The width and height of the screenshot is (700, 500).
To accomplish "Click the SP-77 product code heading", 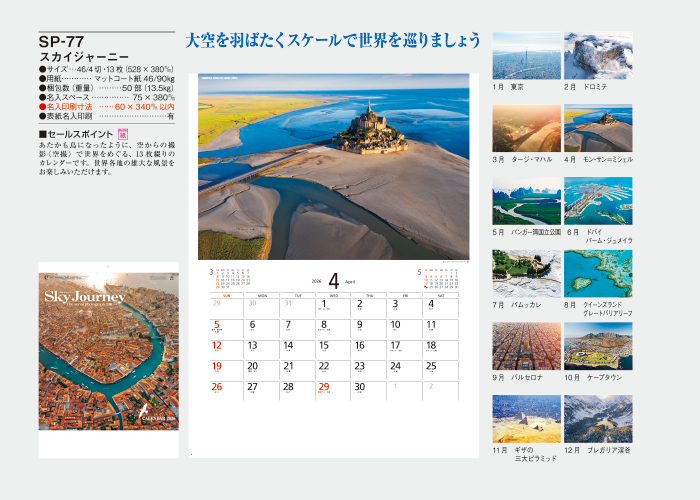I will [61, 42].
